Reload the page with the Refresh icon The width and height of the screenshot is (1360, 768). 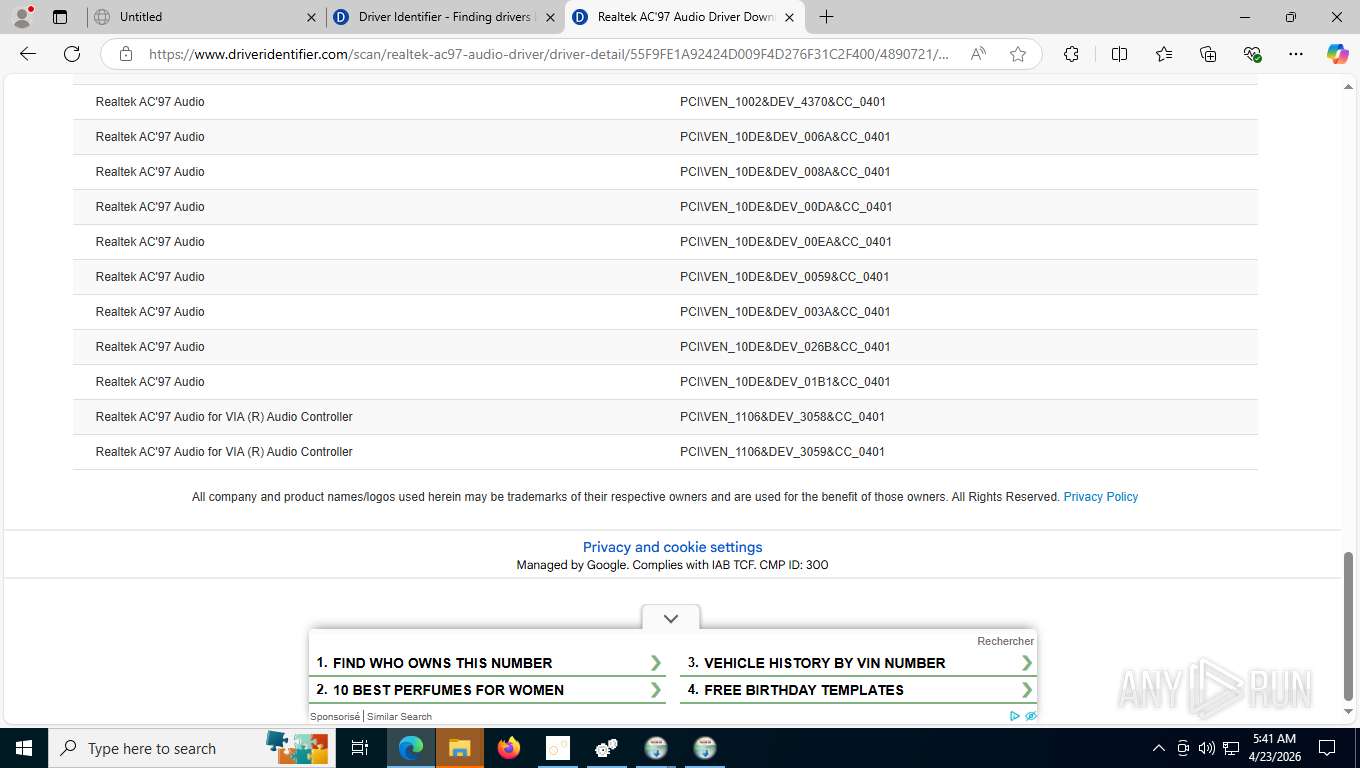(x=72, y=54)
